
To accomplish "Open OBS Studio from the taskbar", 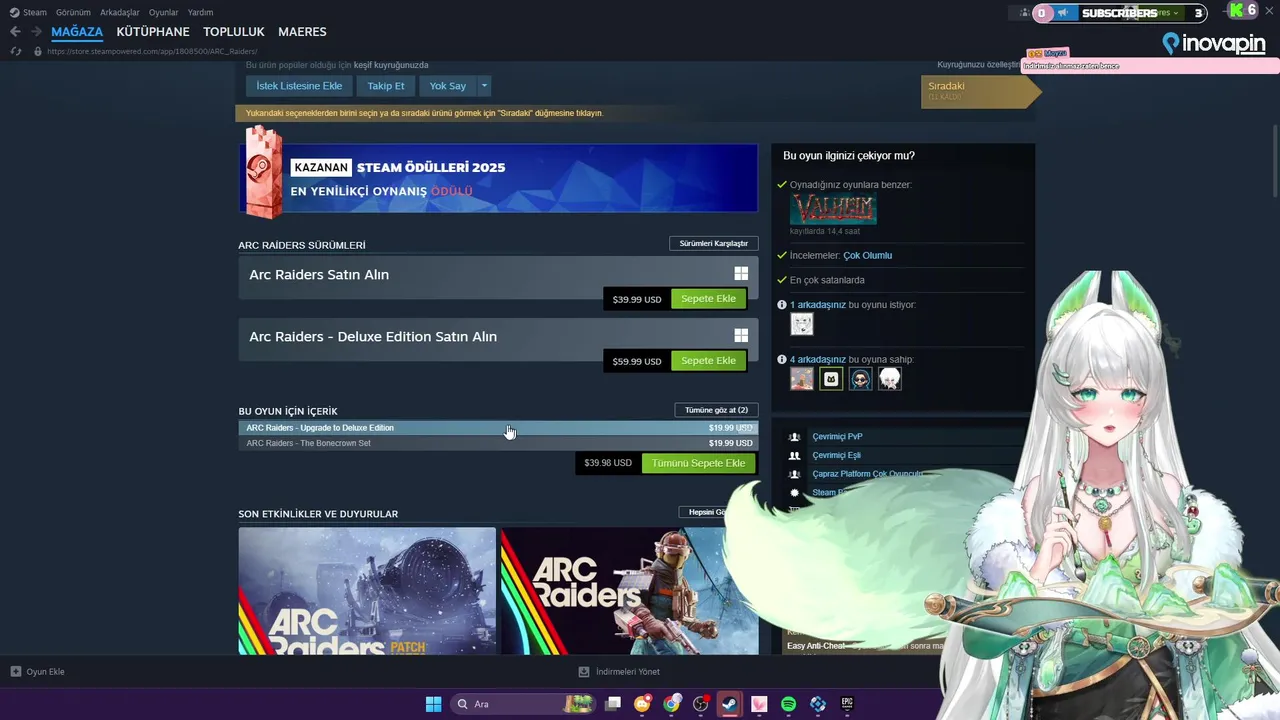I will click(x=701, y=704).
